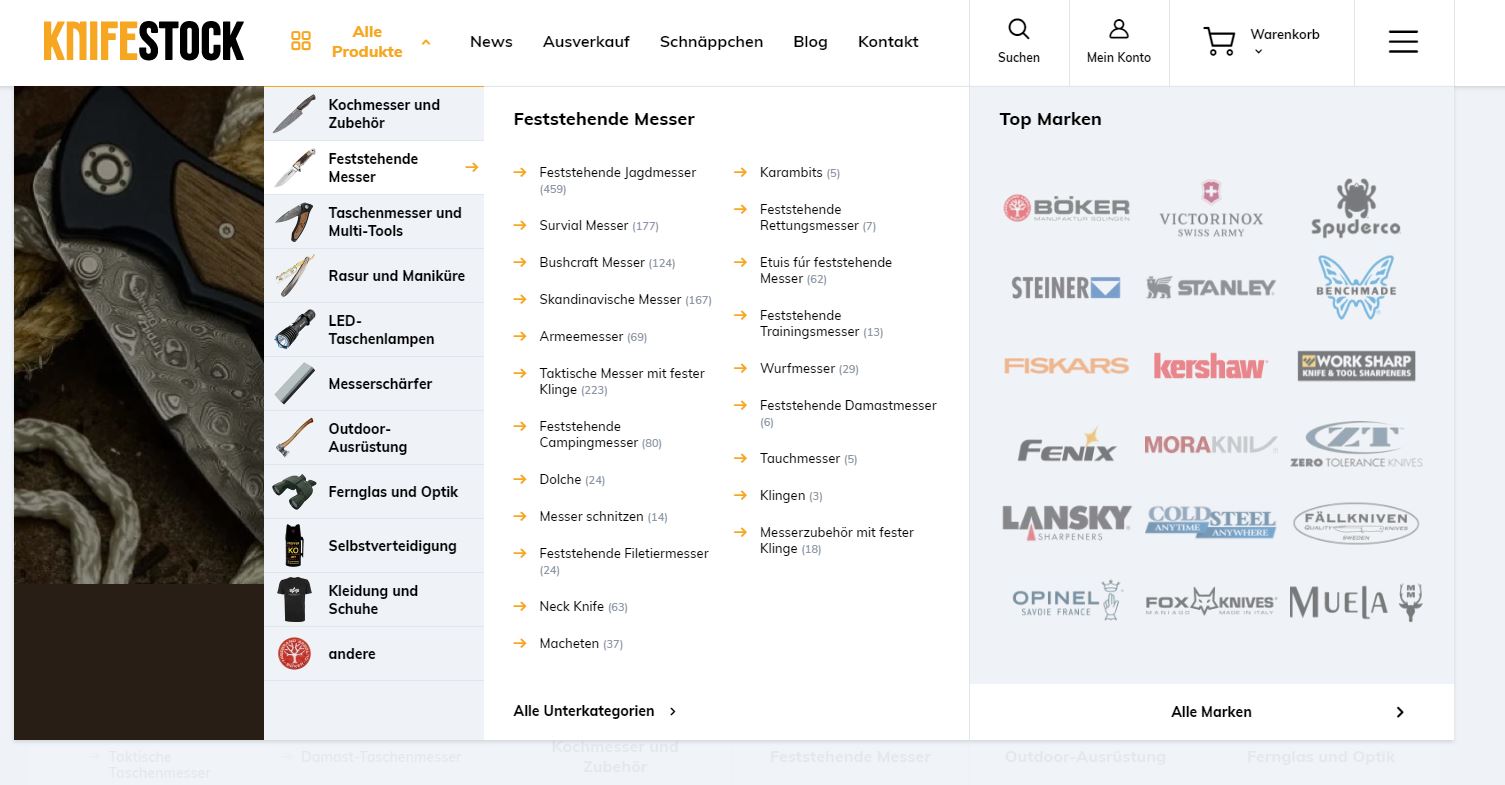Select the Spyderco brand logo
This screenshot has width=1505, height=785.
(1355, 209)
